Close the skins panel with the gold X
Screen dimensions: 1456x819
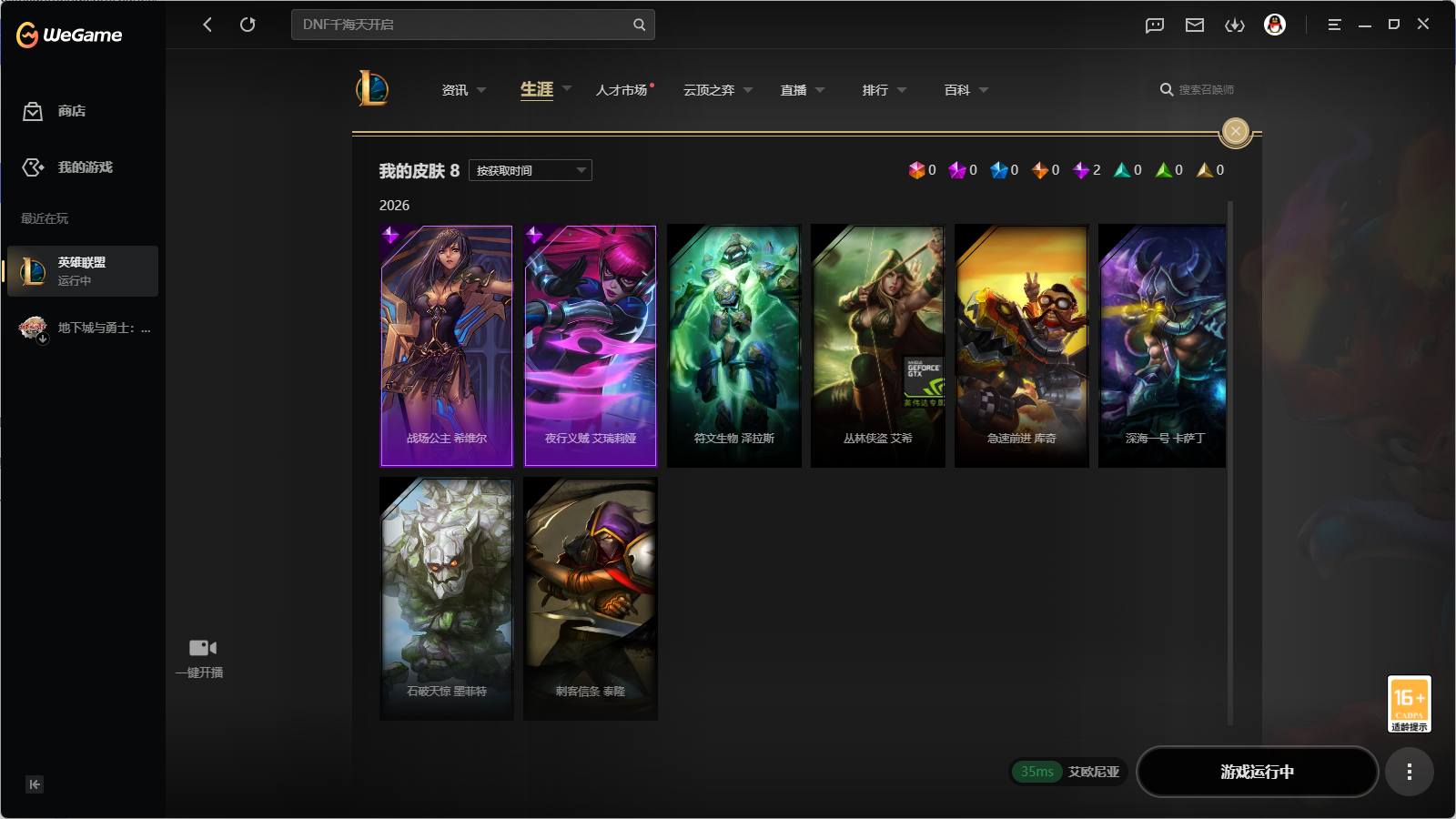point(1235,131)
